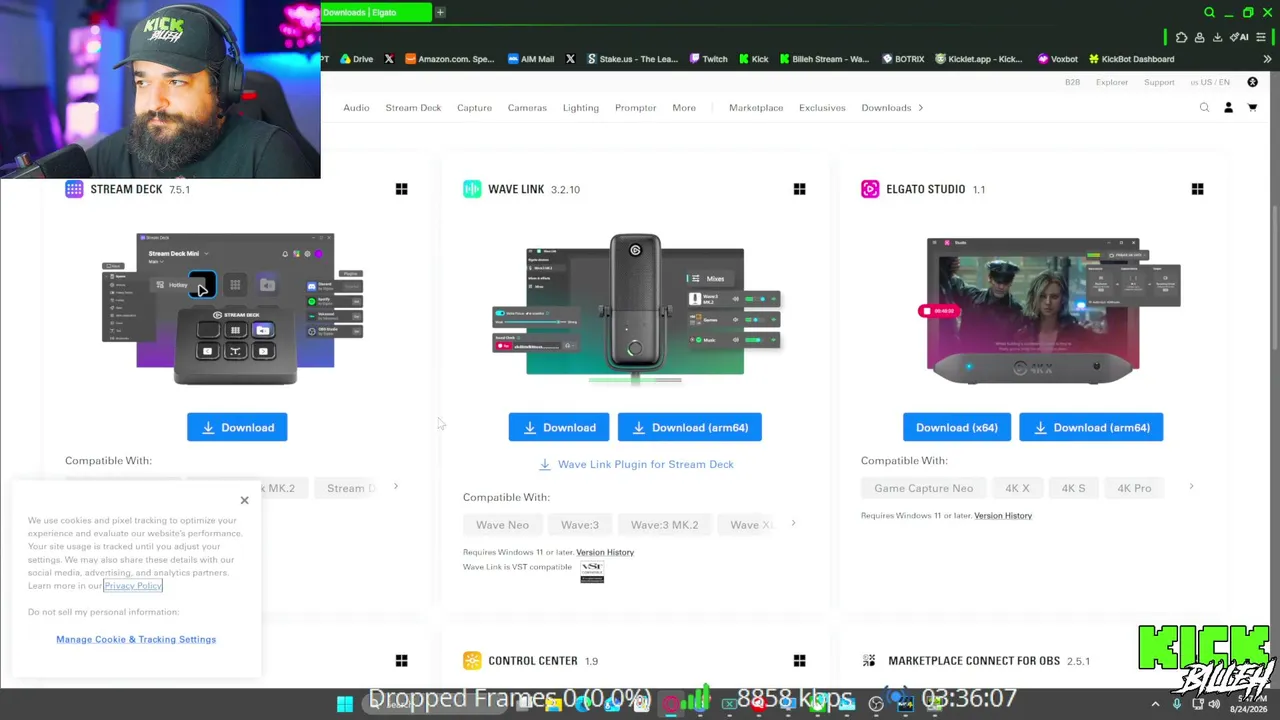Open the Elgato account profile icon
The width and height of the screenshot is (1280, 720).
(1228, 108)
